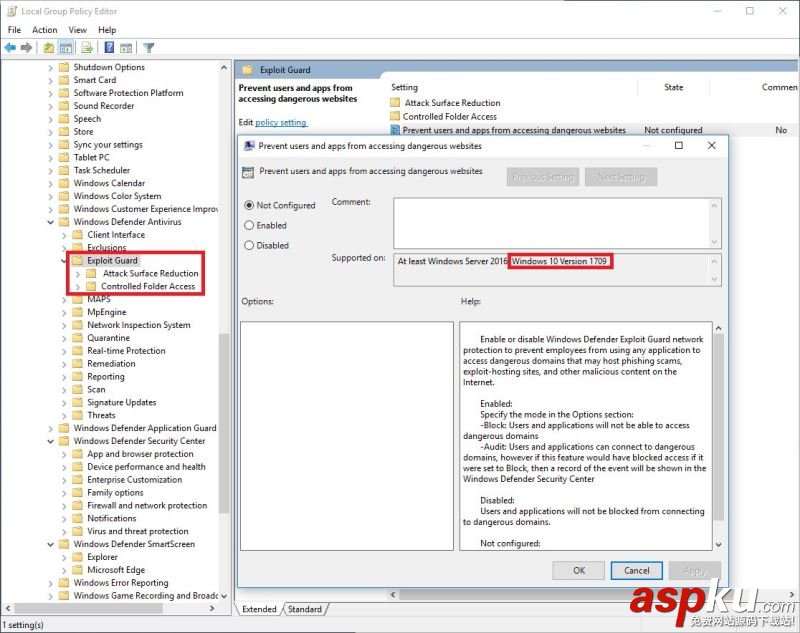Select Virus and threat protection item

[x=138, y=531]
